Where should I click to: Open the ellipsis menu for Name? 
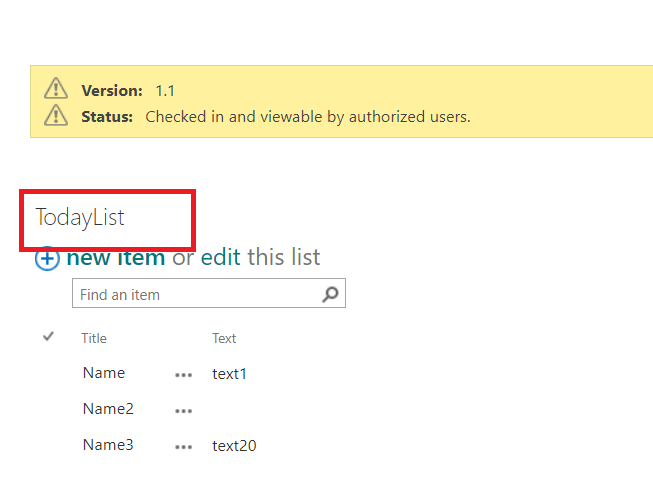[183, 375]
